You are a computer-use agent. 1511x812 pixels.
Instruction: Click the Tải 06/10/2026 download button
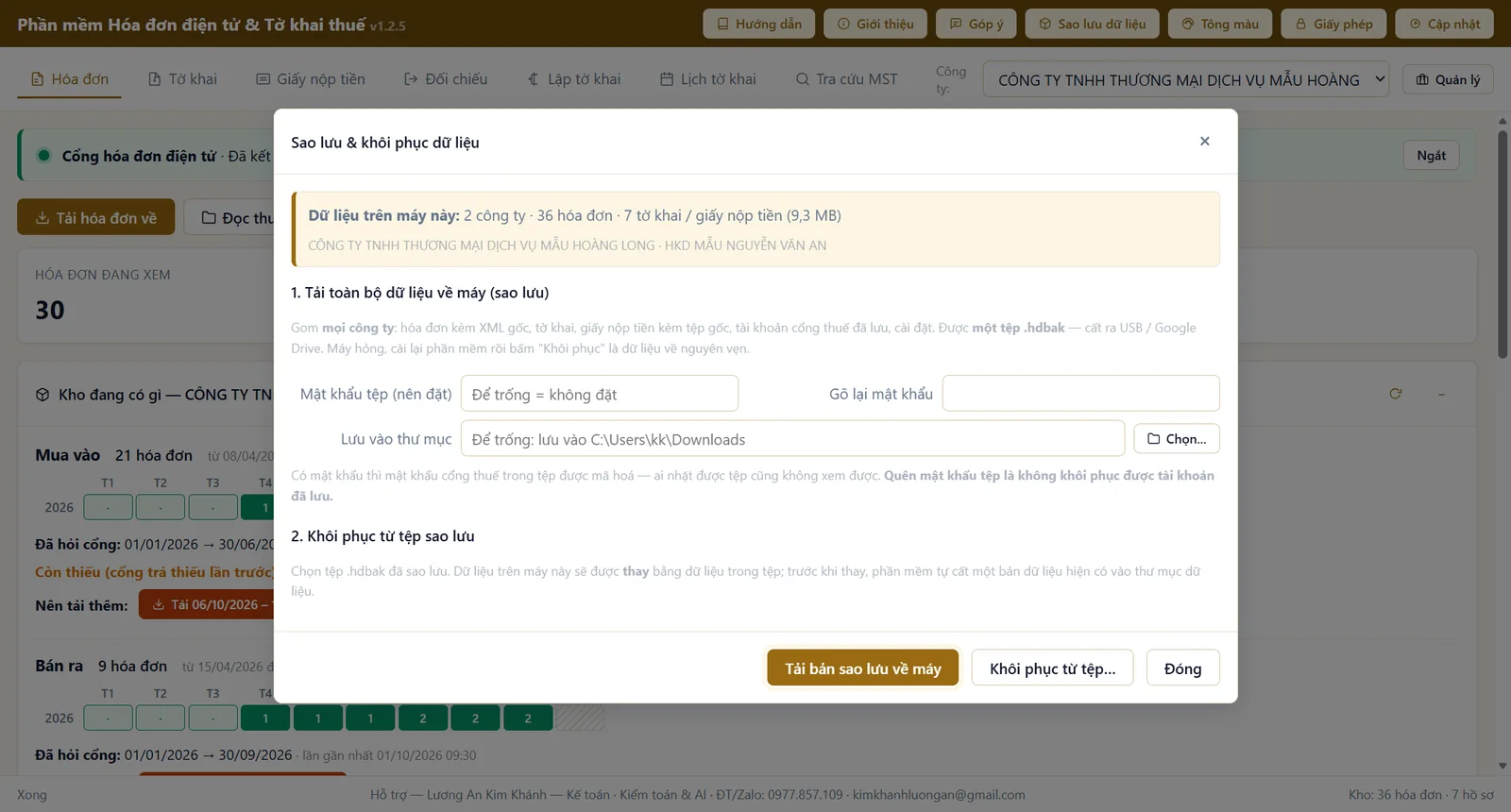click(207, 604)
